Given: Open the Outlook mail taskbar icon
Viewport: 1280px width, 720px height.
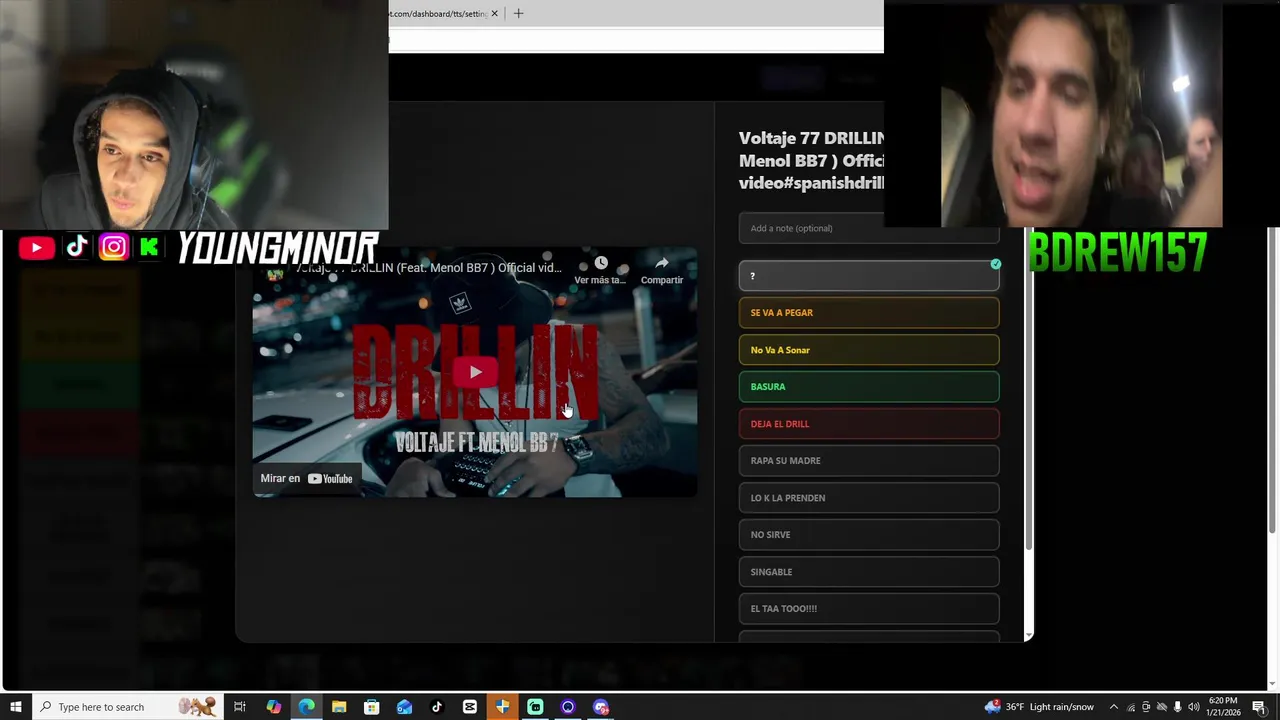Looking at the screenshot, I should [404, 707].
